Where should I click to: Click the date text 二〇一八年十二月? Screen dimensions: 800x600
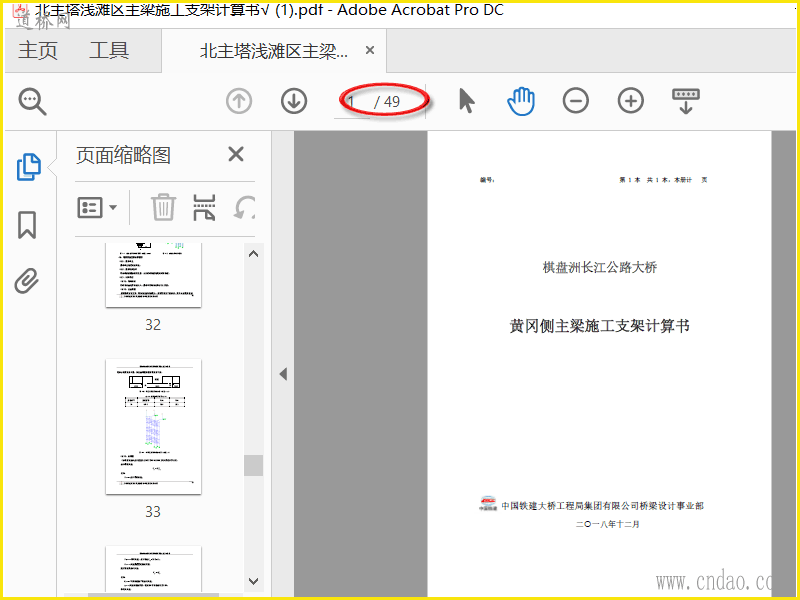pyautogui.click(x=607, y=524)
